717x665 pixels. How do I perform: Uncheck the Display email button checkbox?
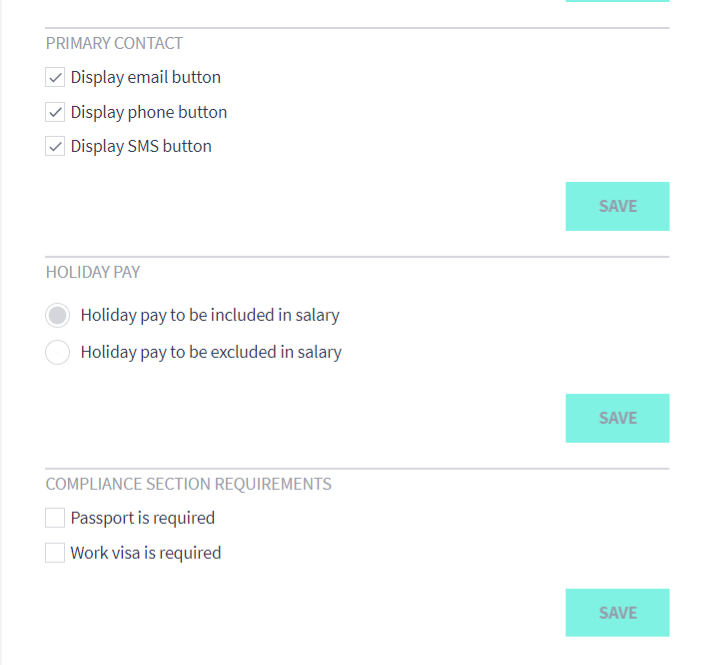click(x=55, y=78)
